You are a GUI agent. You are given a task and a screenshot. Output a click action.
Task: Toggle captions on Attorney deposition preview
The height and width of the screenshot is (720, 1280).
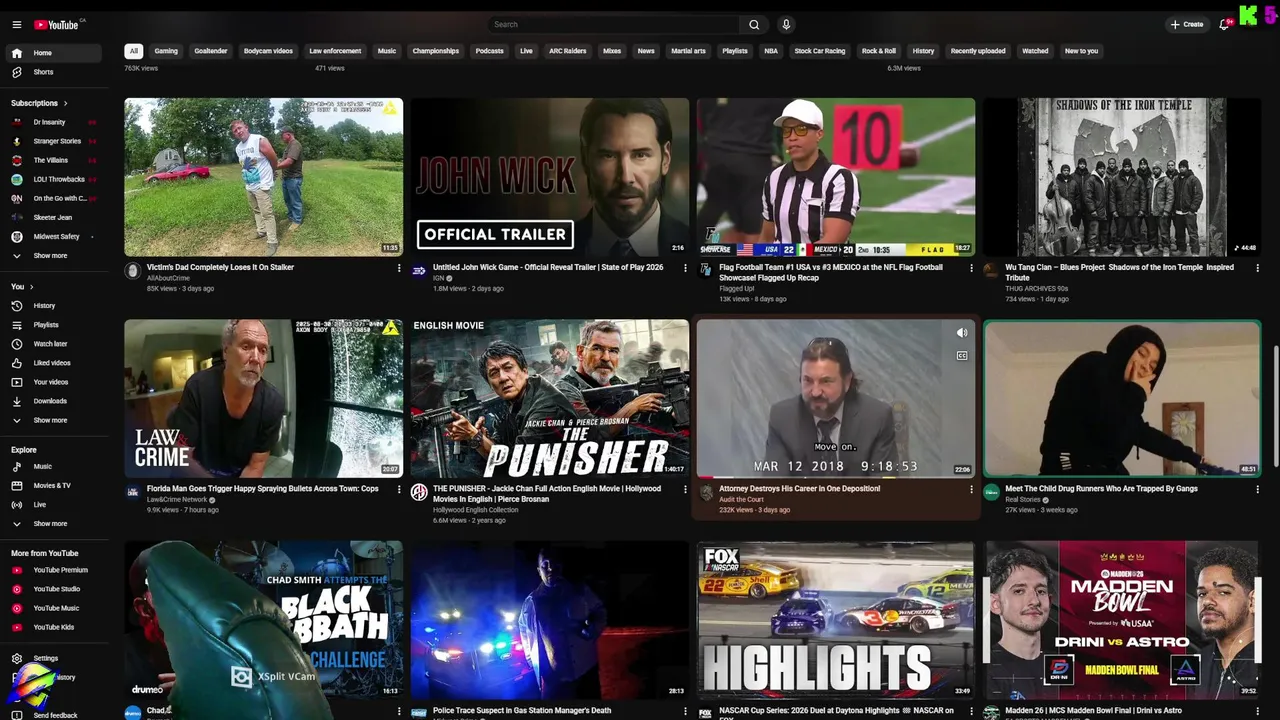pos(961,355)
